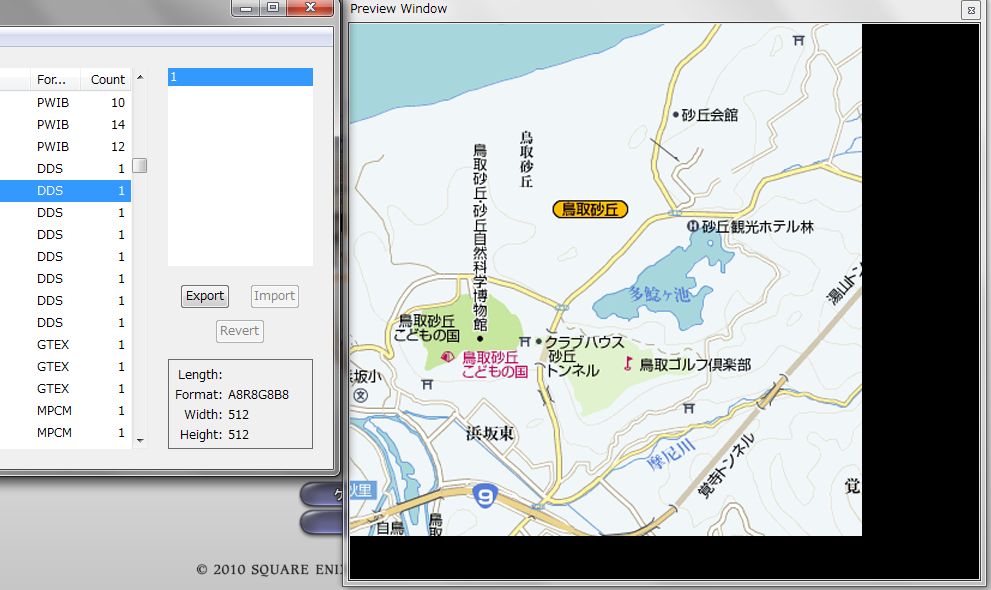Click the red eye icon near こどもの国
Viewport: 991px width, 590px height.
(x=447, y=357)
